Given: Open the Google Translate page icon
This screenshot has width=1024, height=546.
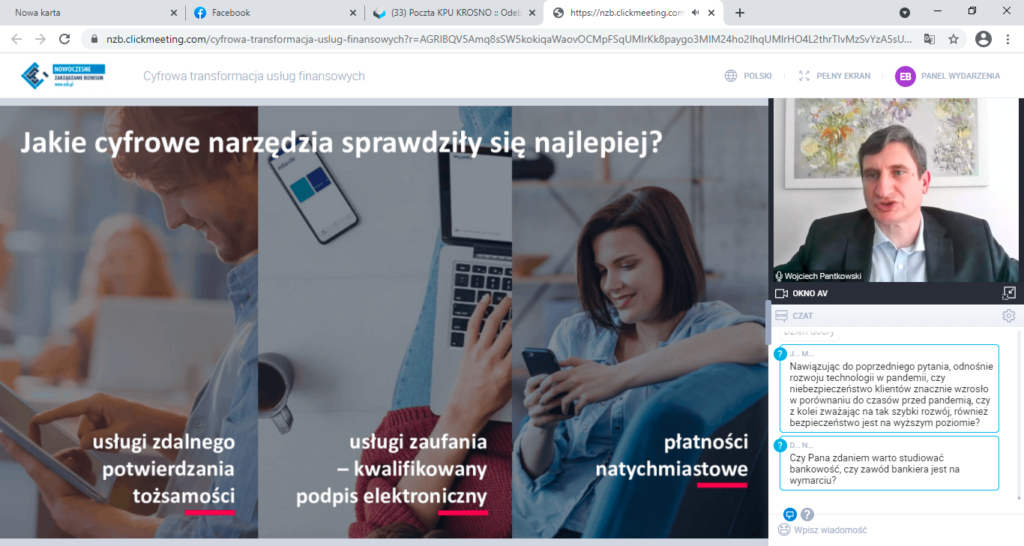Looking at the screenshot, I should 929,39.
